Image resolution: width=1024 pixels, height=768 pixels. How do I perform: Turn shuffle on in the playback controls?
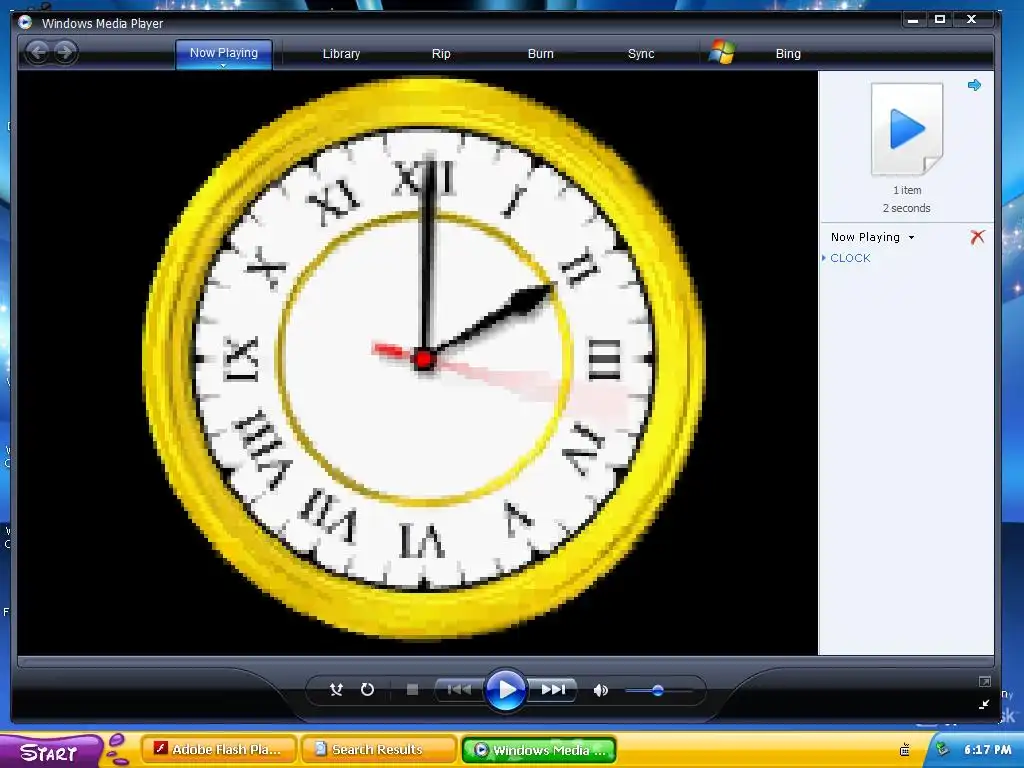coord(336,690)
